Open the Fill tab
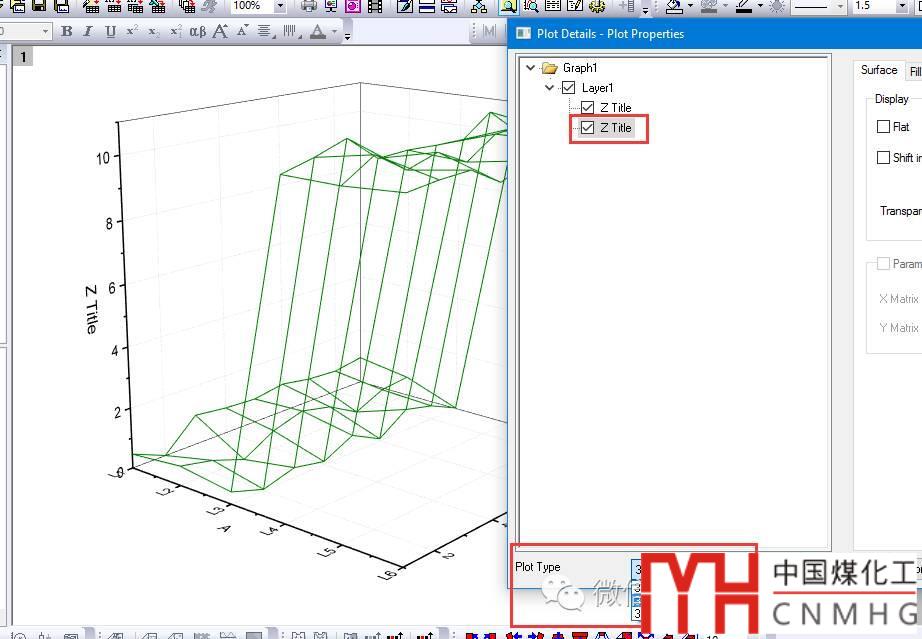Viewport: 922px width, 639px height. coord(914,72)
